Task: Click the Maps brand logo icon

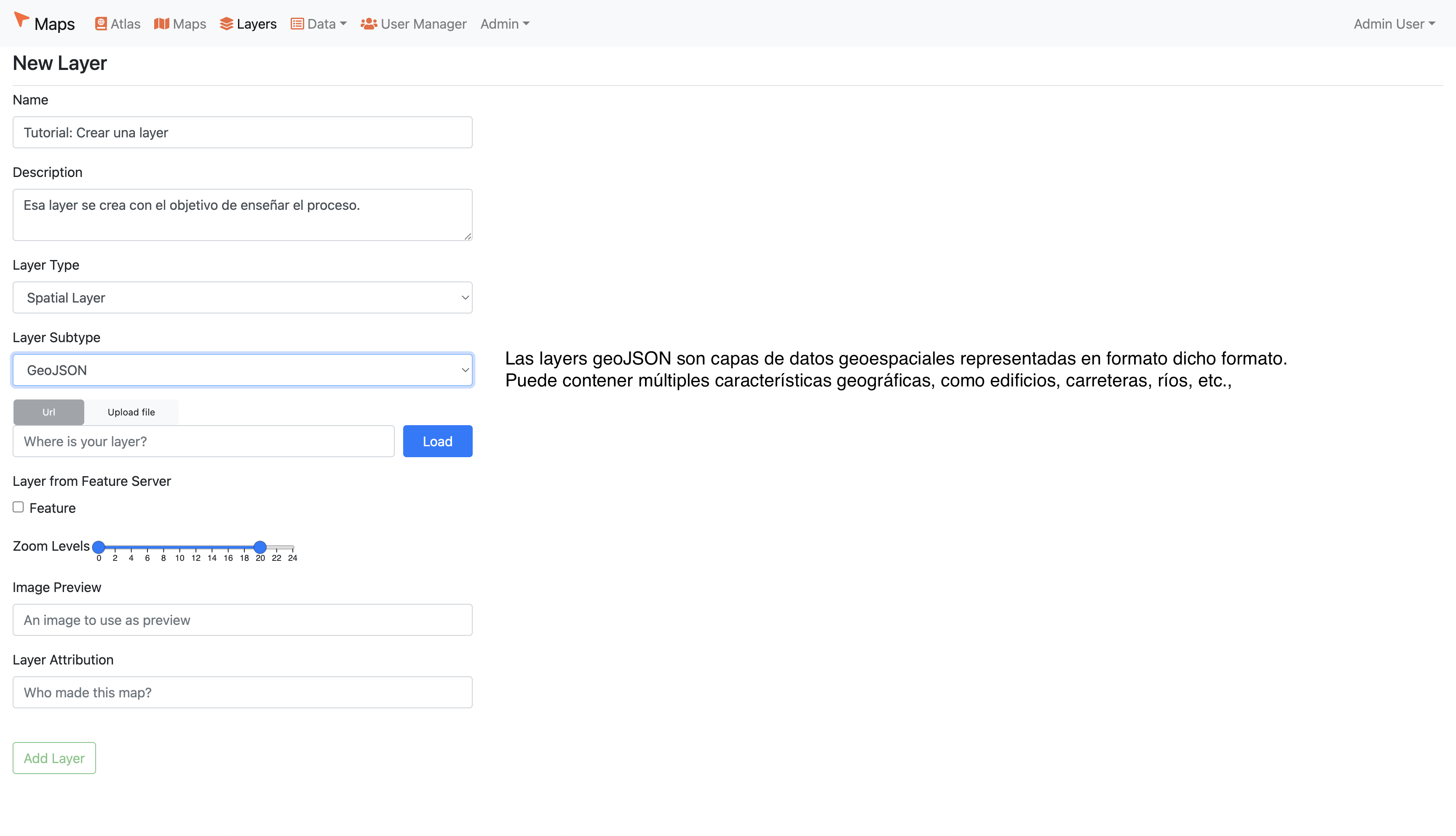Action: [x=21, y=19]
